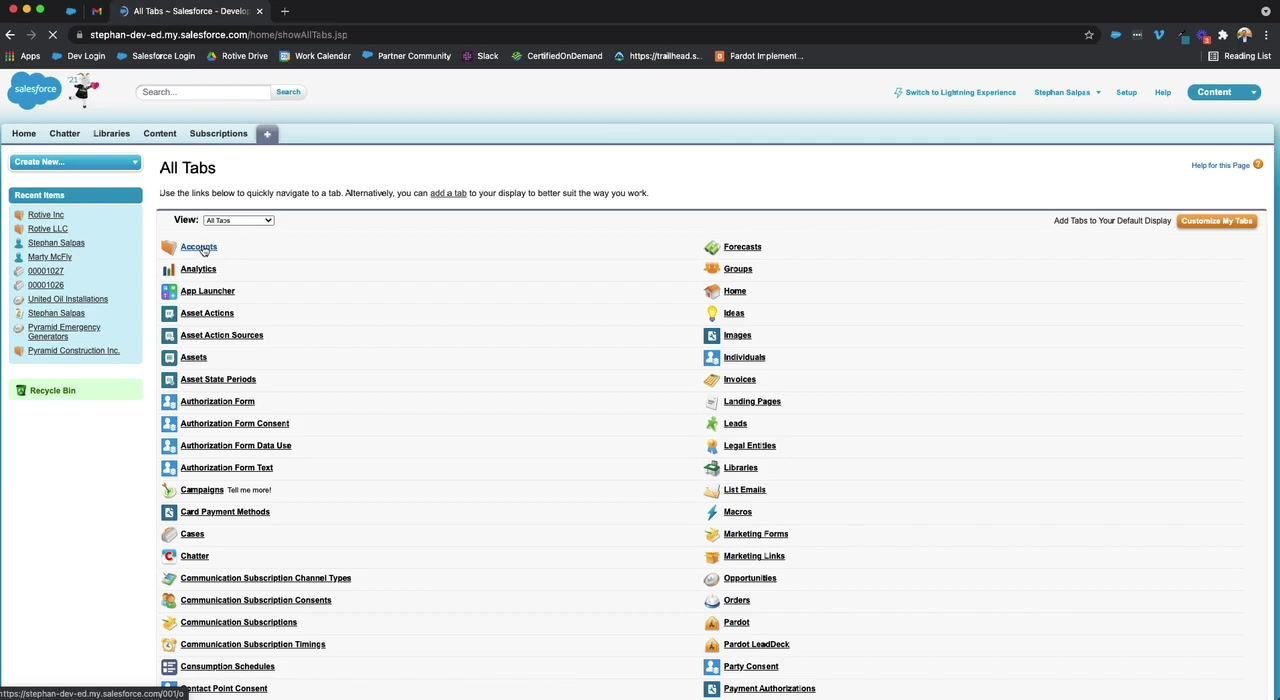Focus the Salesforce search field
The image size is (1280, 700).
coord(203,92)
